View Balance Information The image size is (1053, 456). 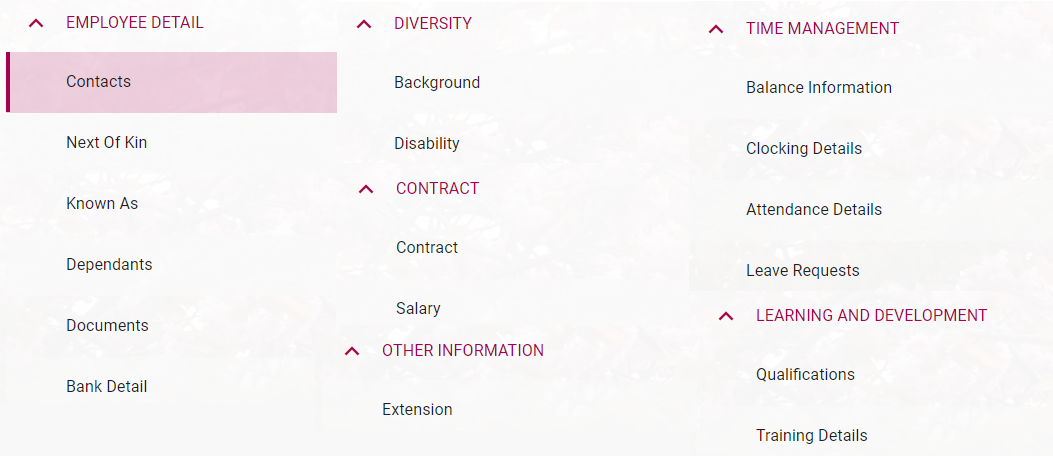tap(819, 88)
